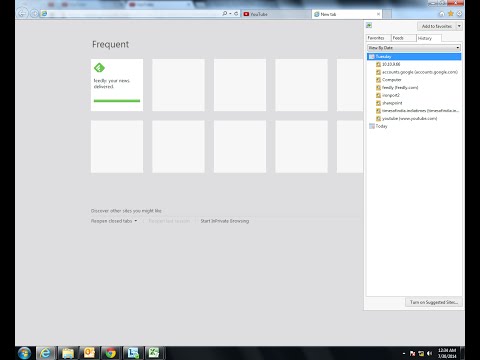This screenshot has height=360, width=480.
Task: Close the New tab tab
Action: click(378, 14)
